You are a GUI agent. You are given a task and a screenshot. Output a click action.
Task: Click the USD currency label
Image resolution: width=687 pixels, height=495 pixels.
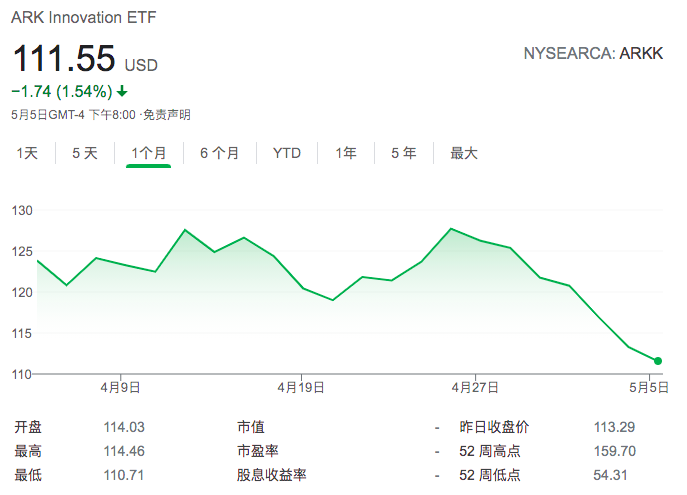141,65
